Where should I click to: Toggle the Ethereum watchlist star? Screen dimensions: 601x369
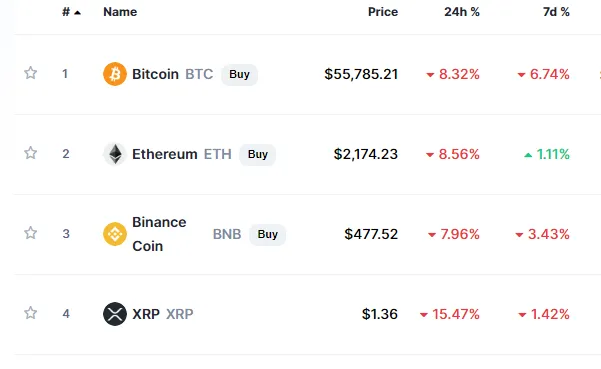[31, 153]
